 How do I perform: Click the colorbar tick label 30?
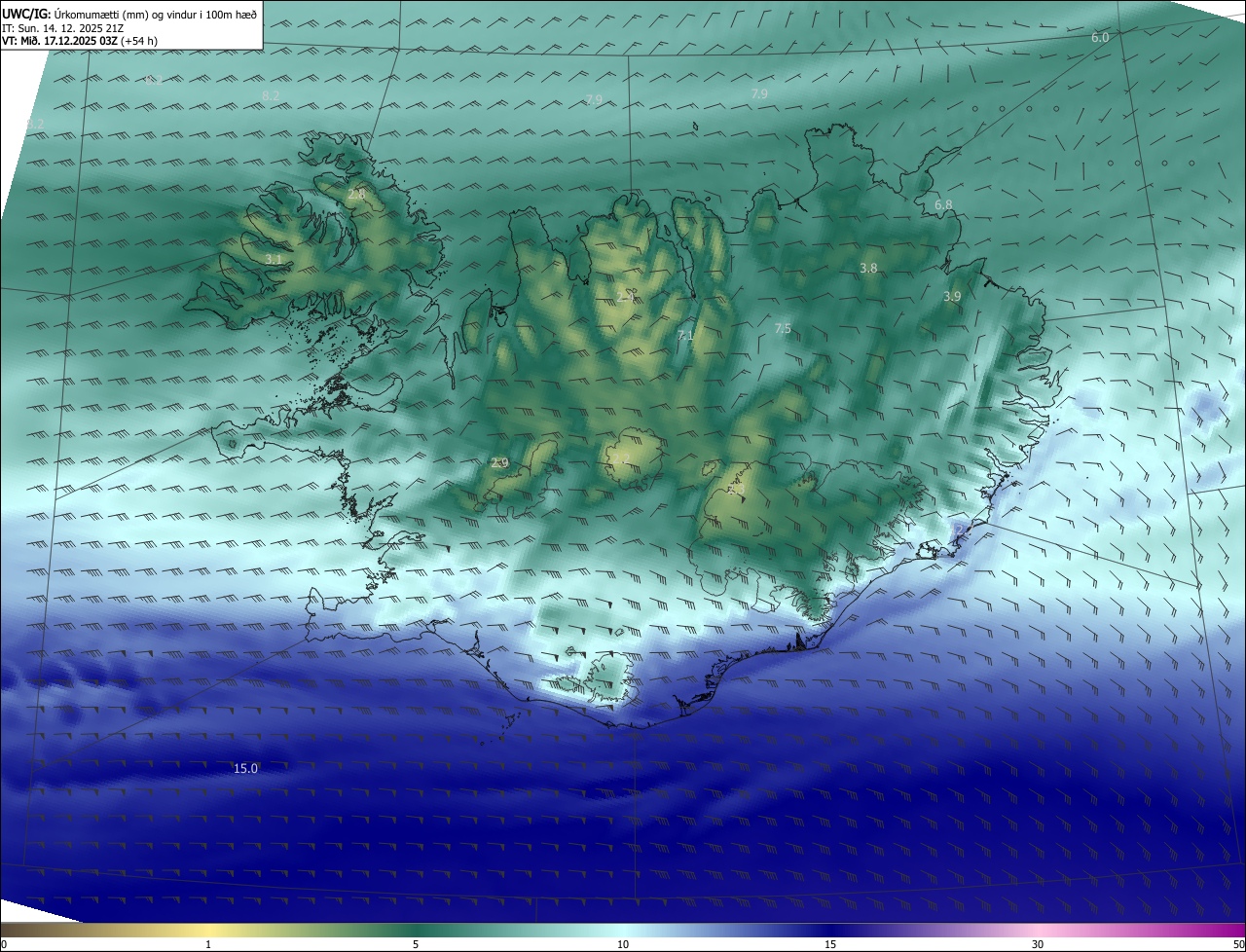click(x=1038, y=944)
